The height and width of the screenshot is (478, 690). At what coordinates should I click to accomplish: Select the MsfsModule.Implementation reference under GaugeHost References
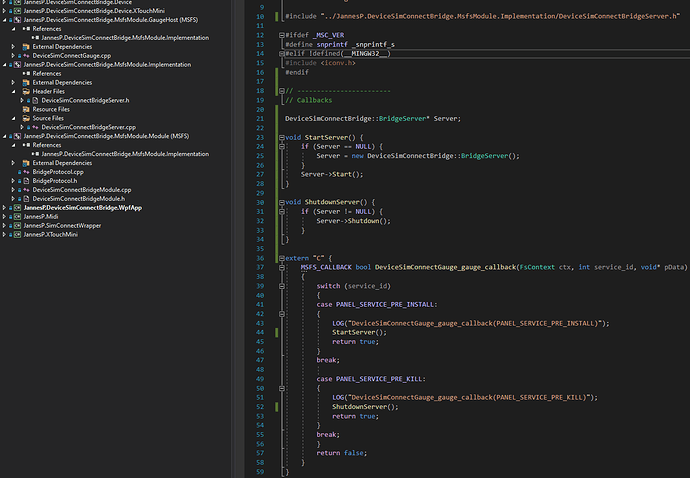[125, 38]
